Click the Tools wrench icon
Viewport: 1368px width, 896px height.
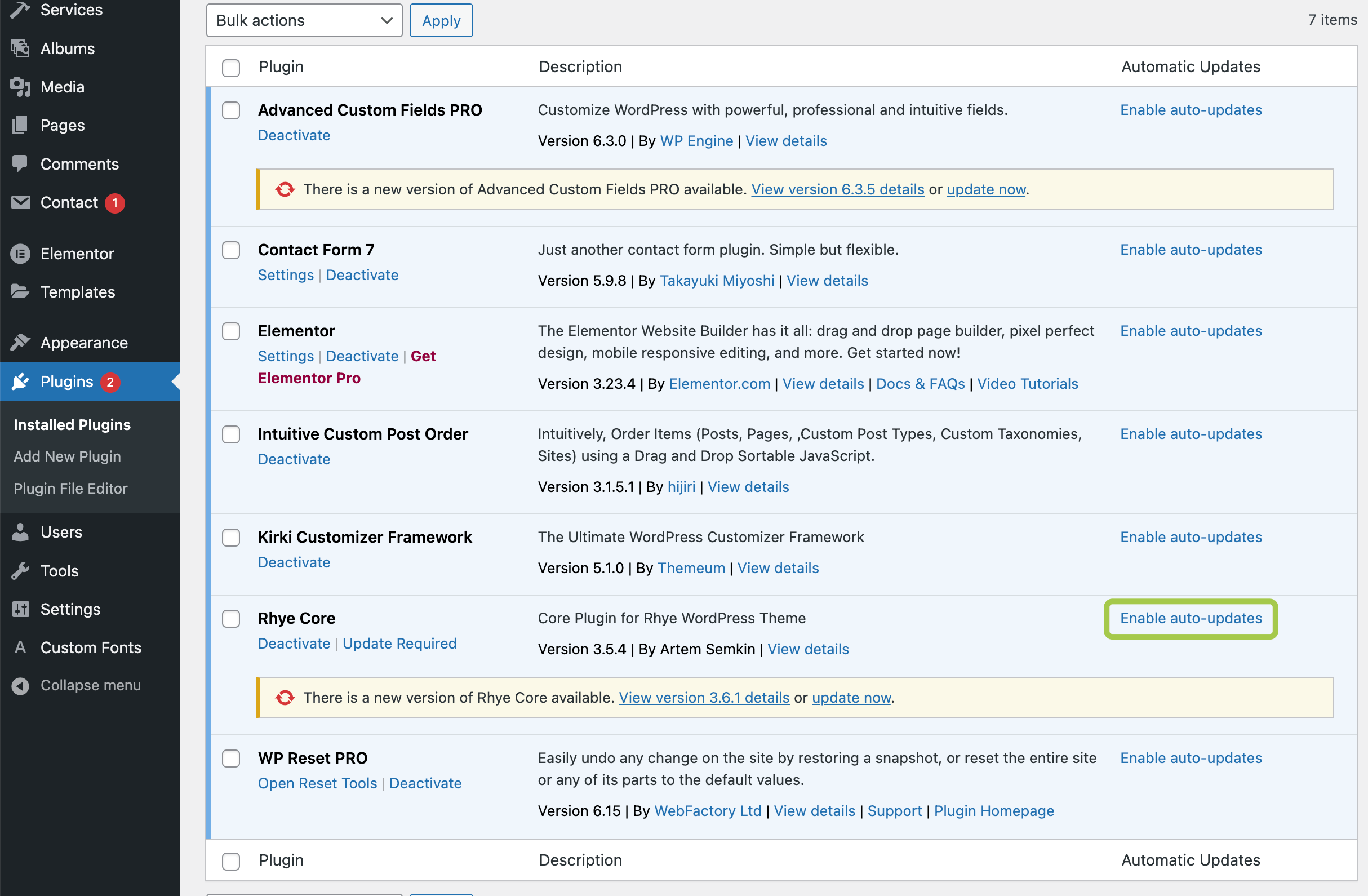click(x=20, y=571)
